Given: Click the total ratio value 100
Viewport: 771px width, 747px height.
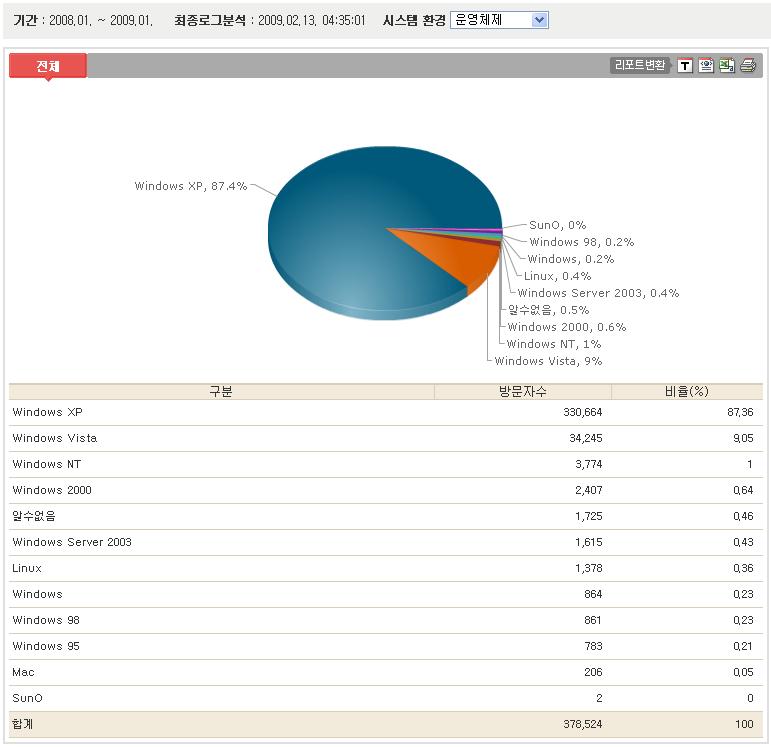Looking at the screenshot, I should pos(744,724).
